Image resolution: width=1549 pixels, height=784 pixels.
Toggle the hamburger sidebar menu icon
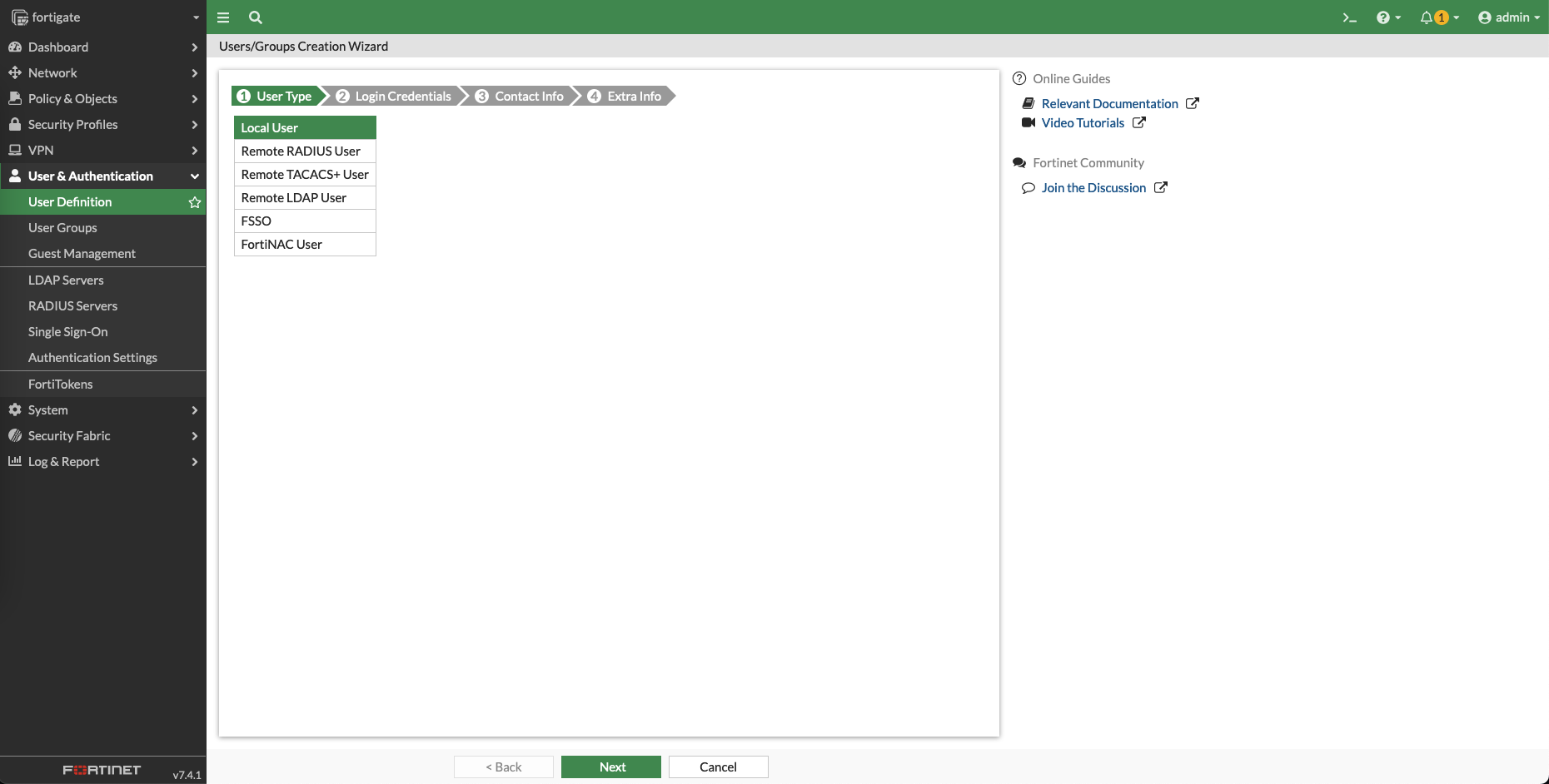[223, 17]
